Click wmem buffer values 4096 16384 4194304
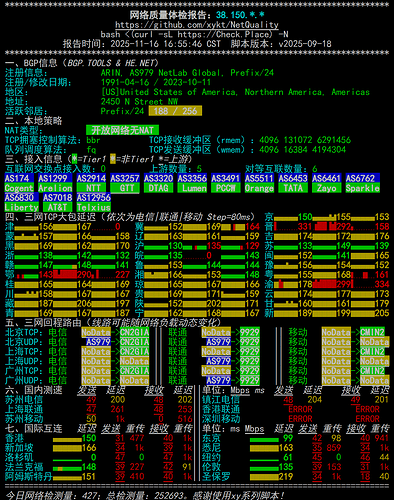This screenshot has height=500, width=394. (303, 150)
